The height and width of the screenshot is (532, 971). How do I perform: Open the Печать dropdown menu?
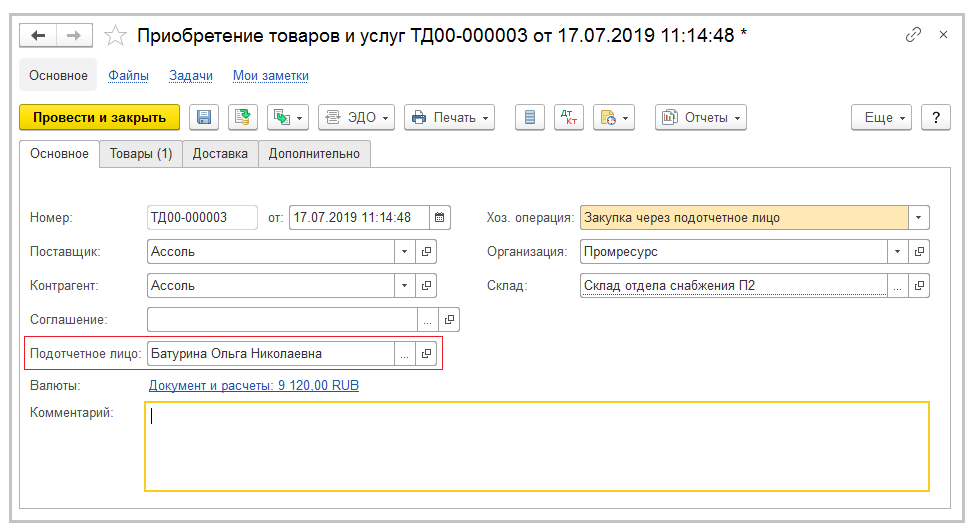450,117
